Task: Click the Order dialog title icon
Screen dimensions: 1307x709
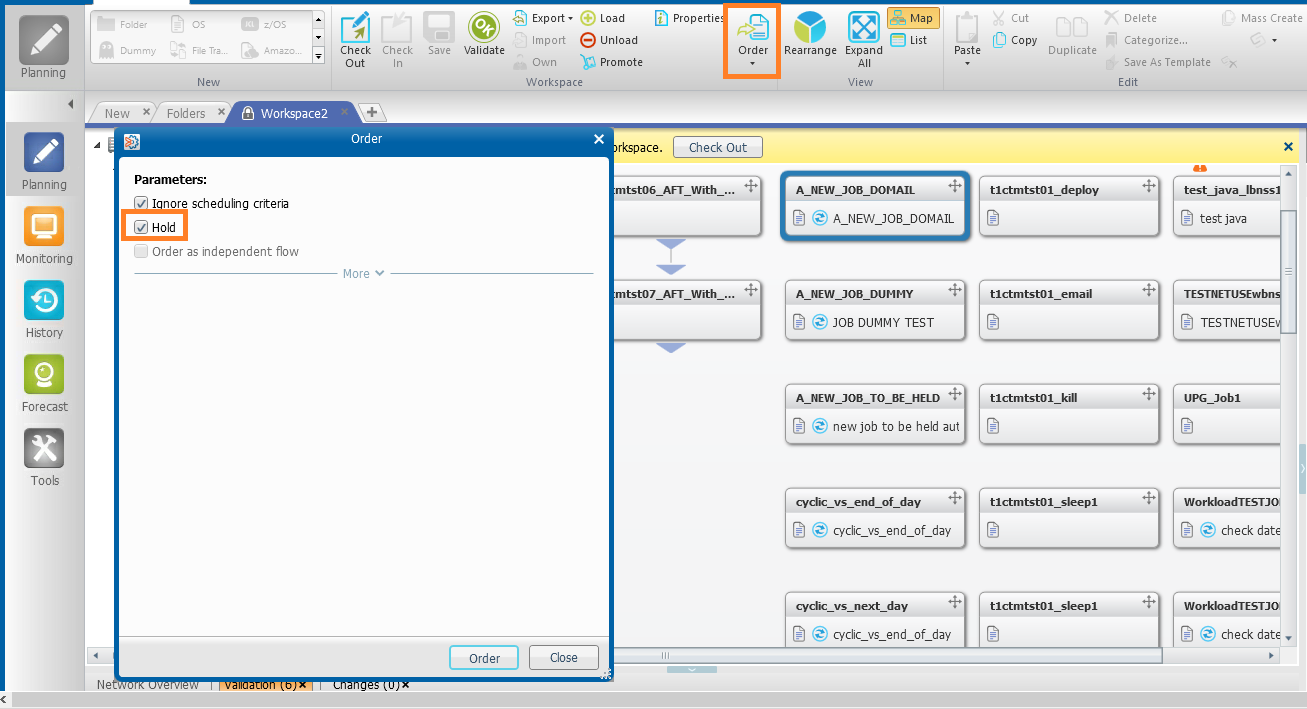Action: pyautogui.click(x=131, y=140)
